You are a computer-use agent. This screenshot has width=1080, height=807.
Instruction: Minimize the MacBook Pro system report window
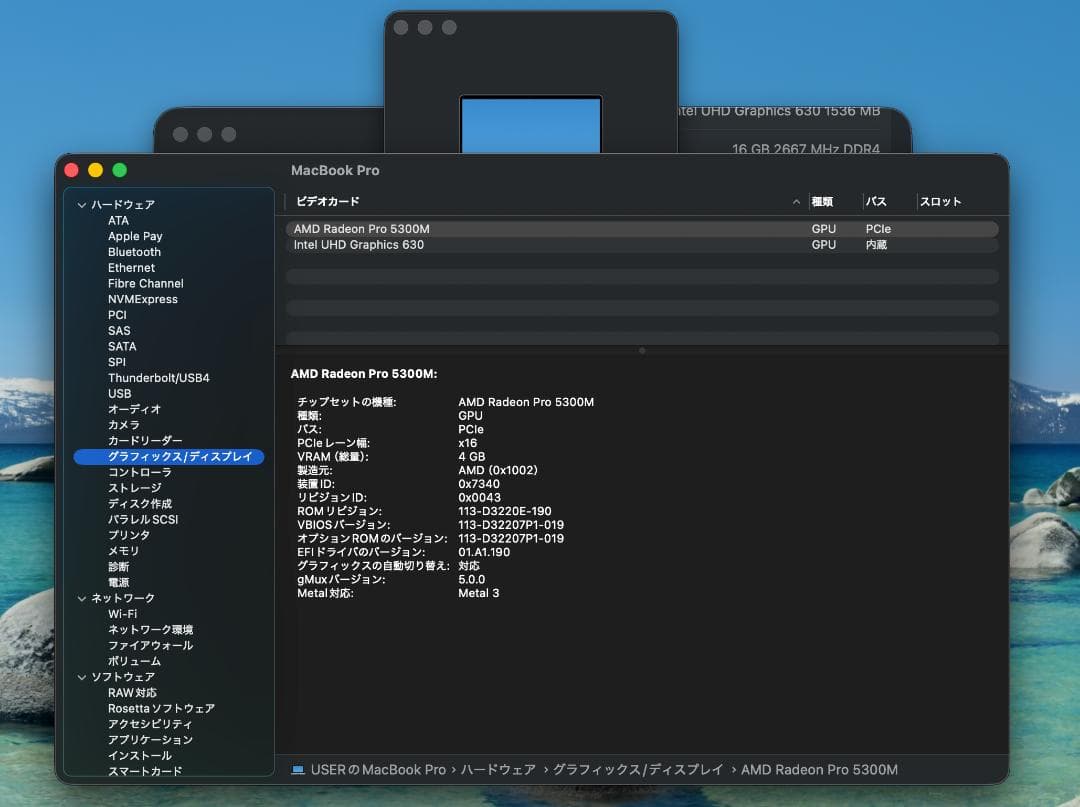tap(96, 170)
